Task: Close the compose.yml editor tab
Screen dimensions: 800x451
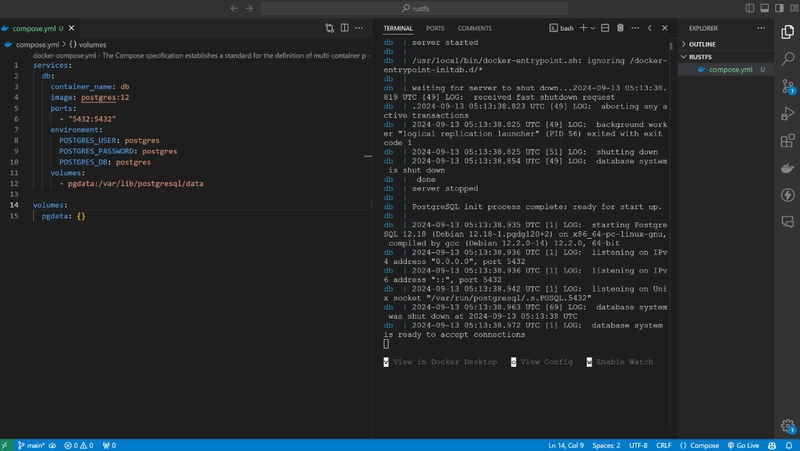Action: click(x=71, y=28)
